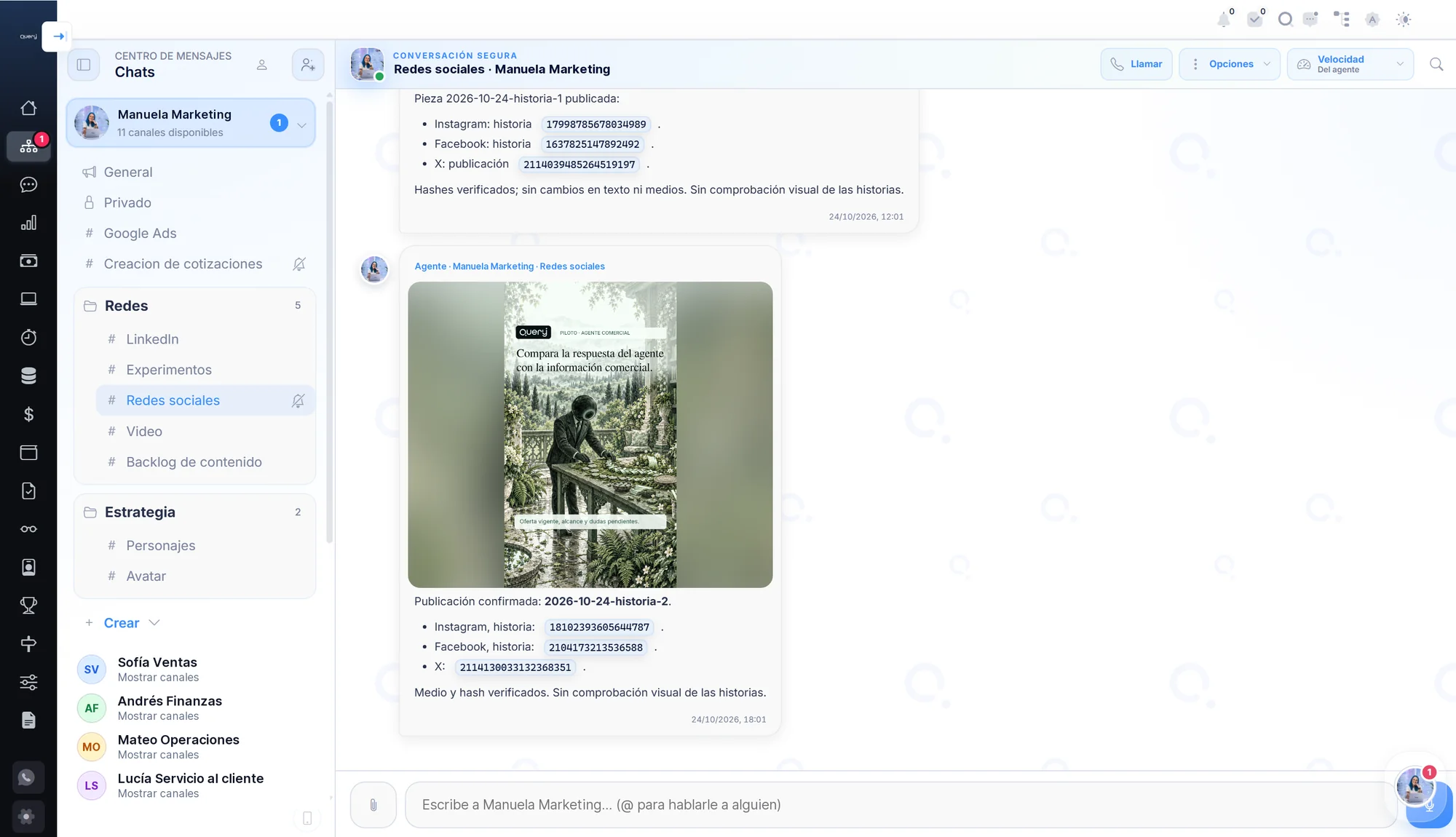Collapse Manuela Marketing channels chevron
1456x837 pixels.
pos(302,124)
